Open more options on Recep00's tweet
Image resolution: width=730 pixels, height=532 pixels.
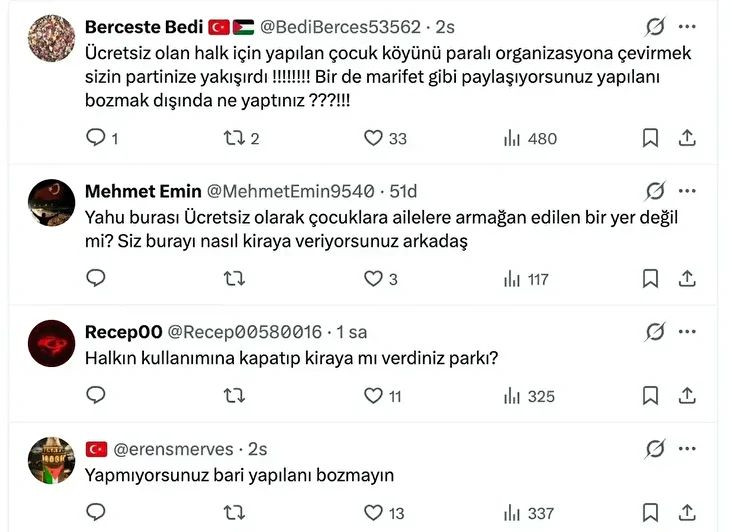(687, 331)
